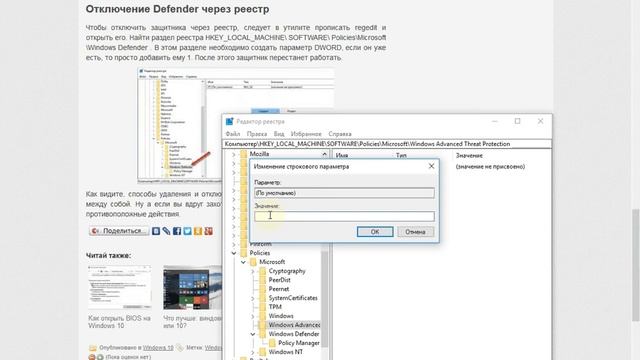640x360 pixels.
Task: Click the Policies folder icon
Action: coord(244,253)
